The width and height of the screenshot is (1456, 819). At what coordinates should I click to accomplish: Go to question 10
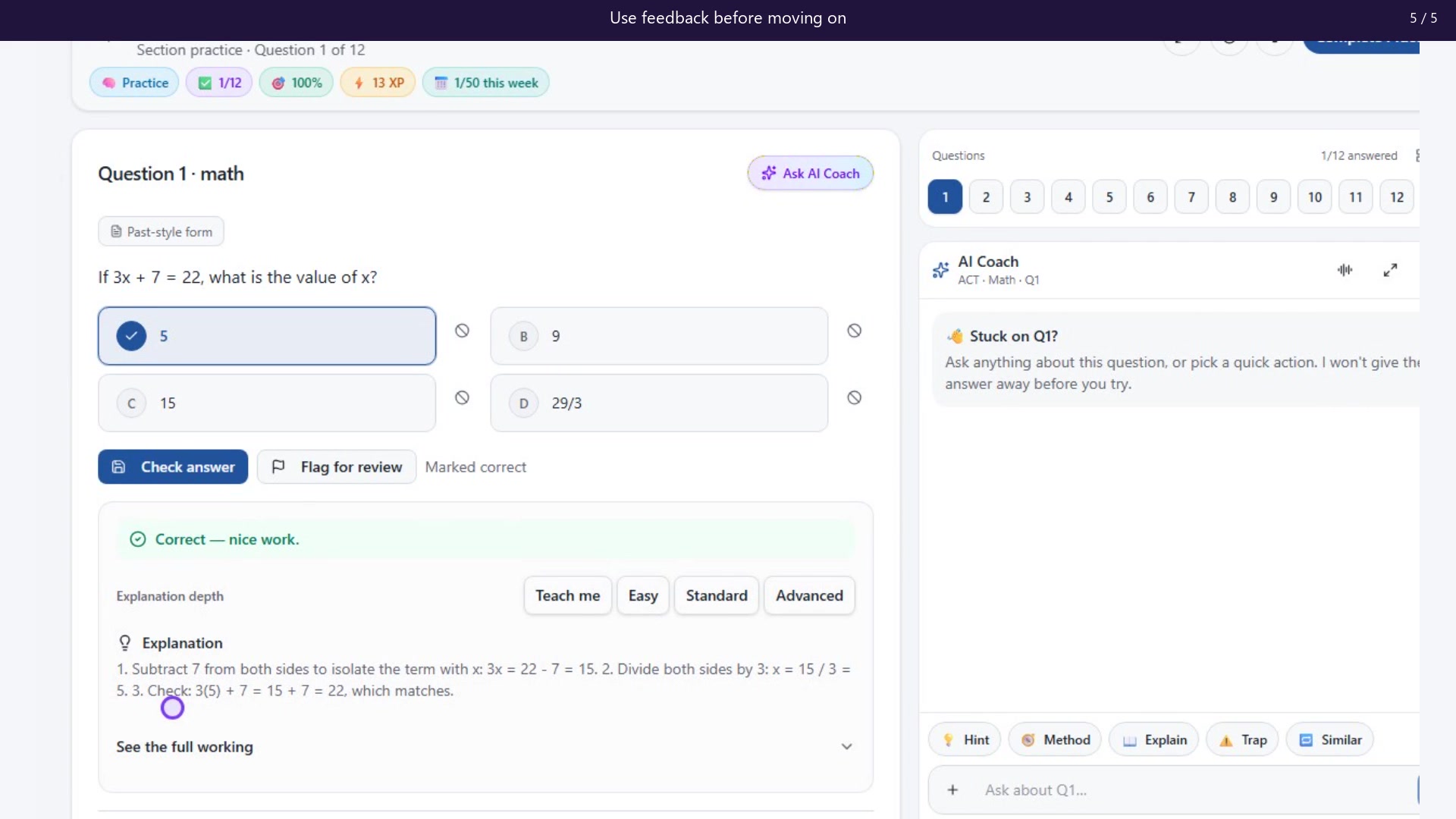coord(1315,197)
